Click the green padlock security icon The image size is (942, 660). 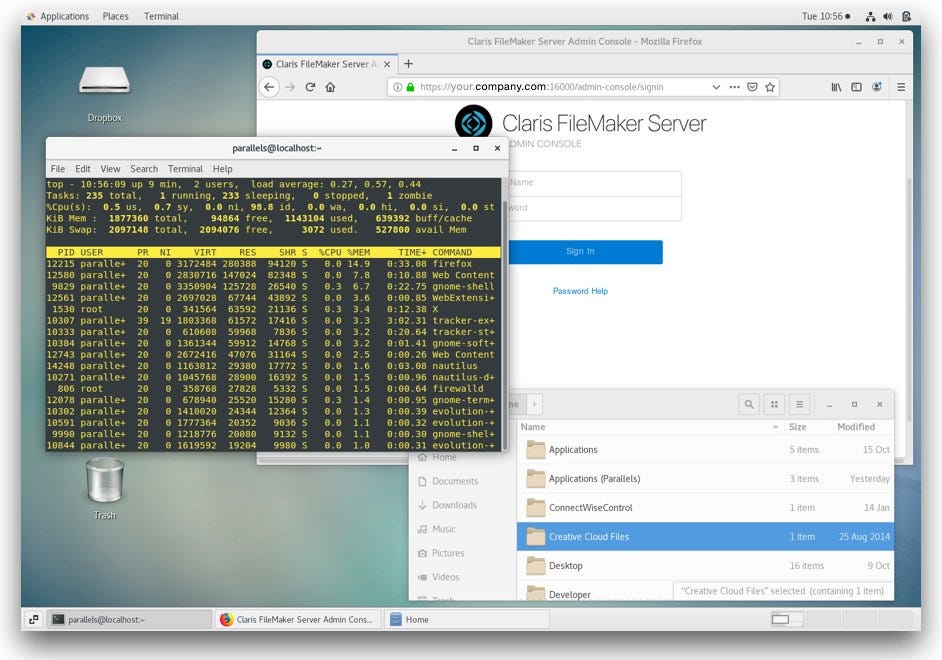tap(410, 87)
